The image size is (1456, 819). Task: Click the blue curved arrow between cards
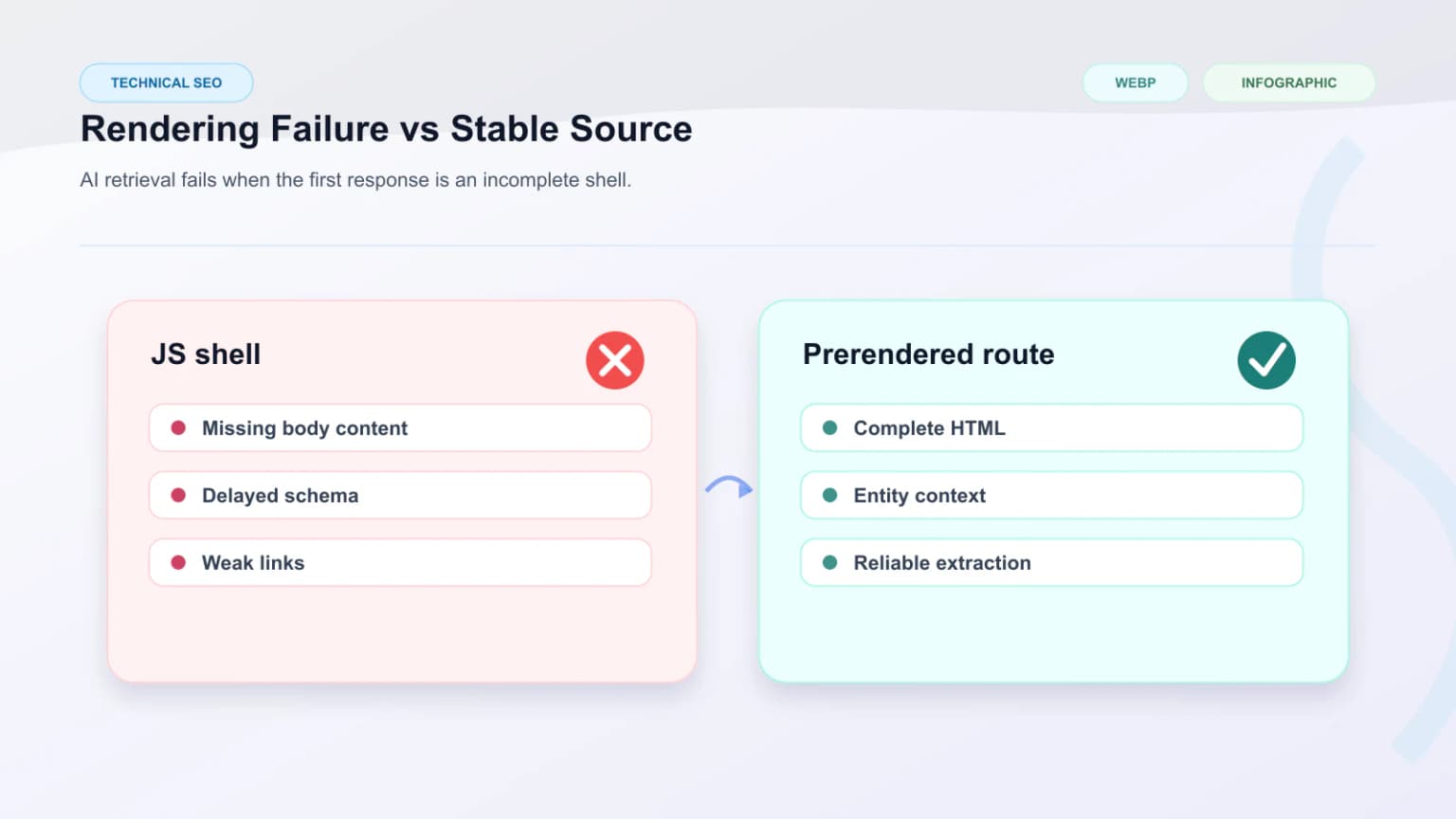[x=729, y=487]
